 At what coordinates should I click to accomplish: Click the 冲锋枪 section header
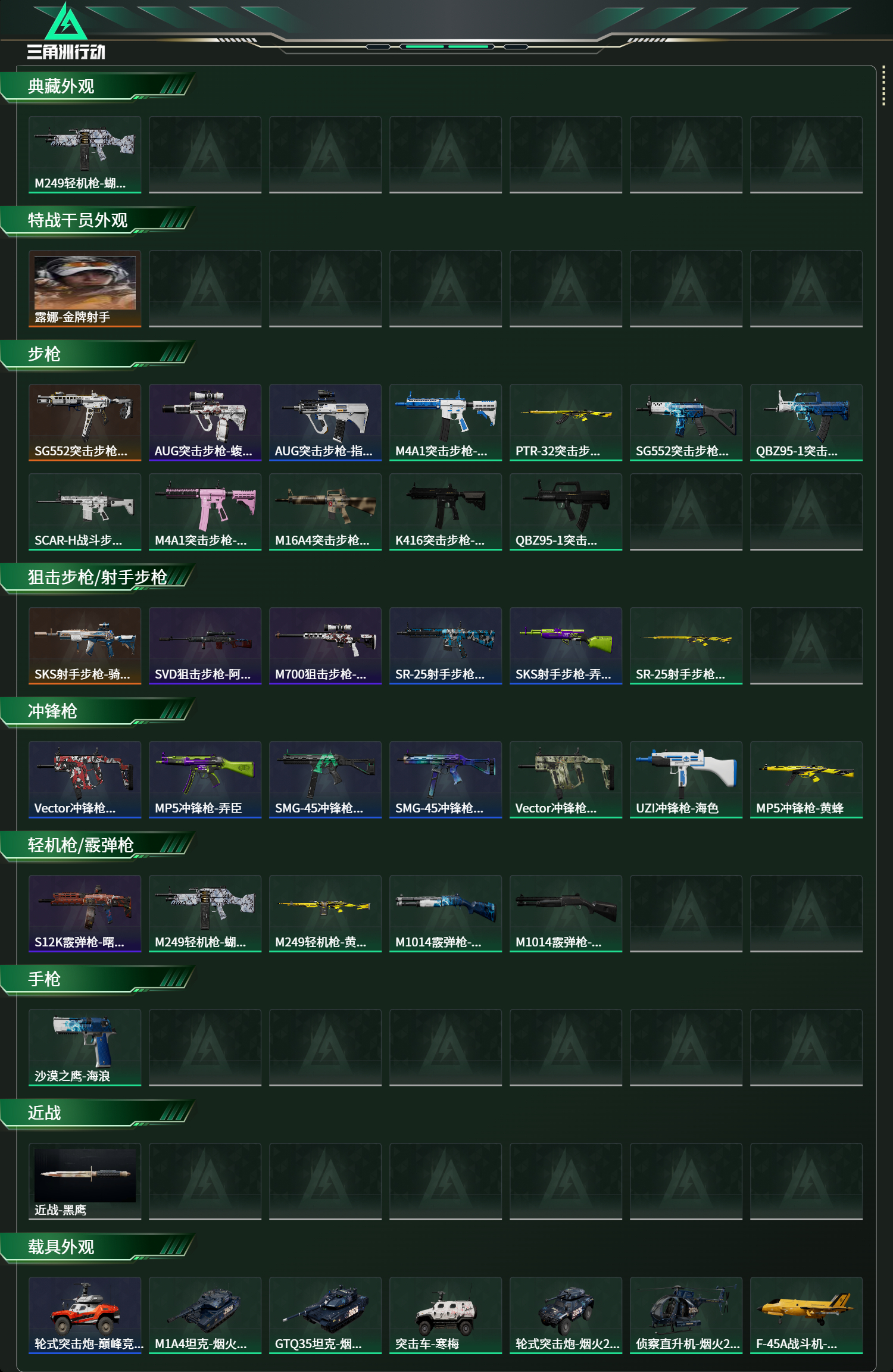53,711
